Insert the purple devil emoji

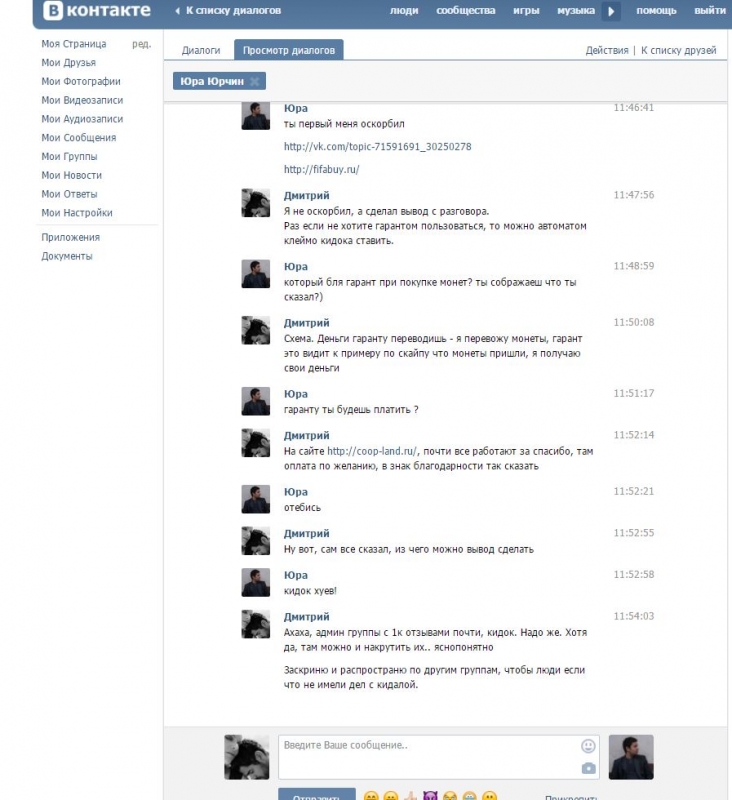tap(430, 796)
